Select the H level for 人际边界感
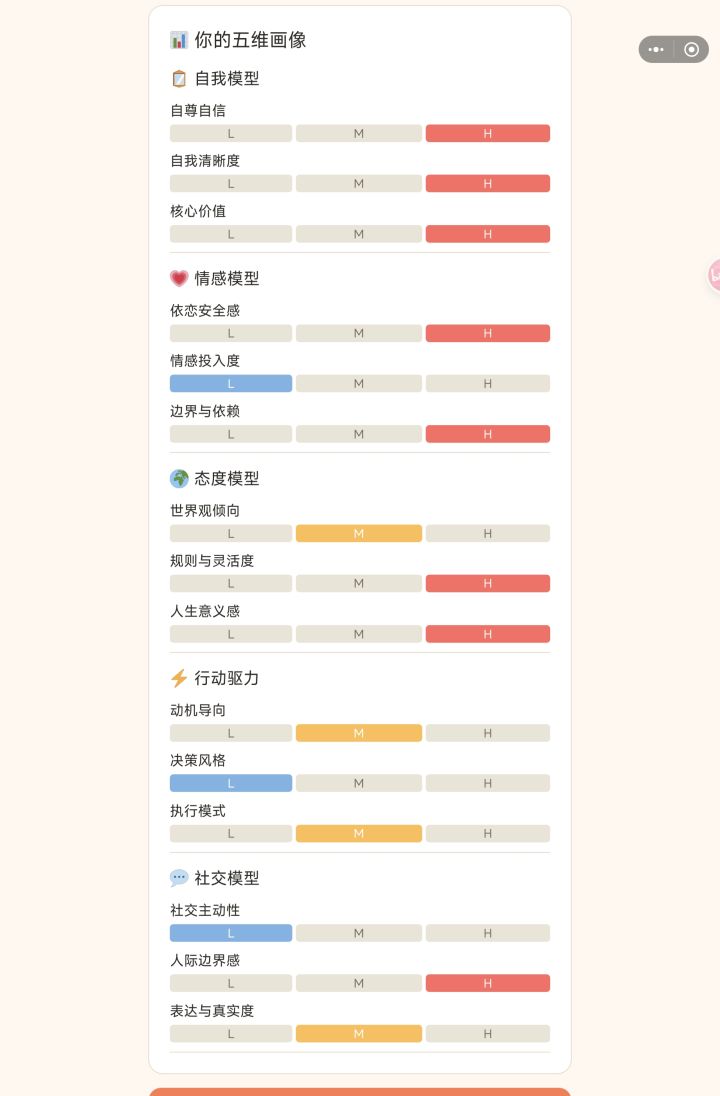The width and height of the screenshot is (720, 1096). click(487, 983)
